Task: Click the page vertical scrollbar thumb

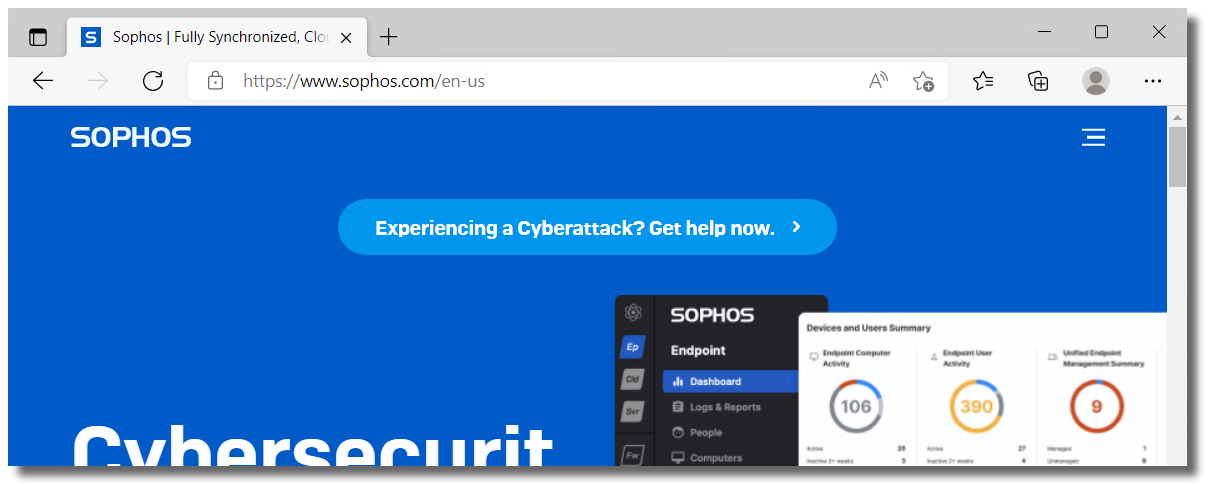Action: (1177, 157)
